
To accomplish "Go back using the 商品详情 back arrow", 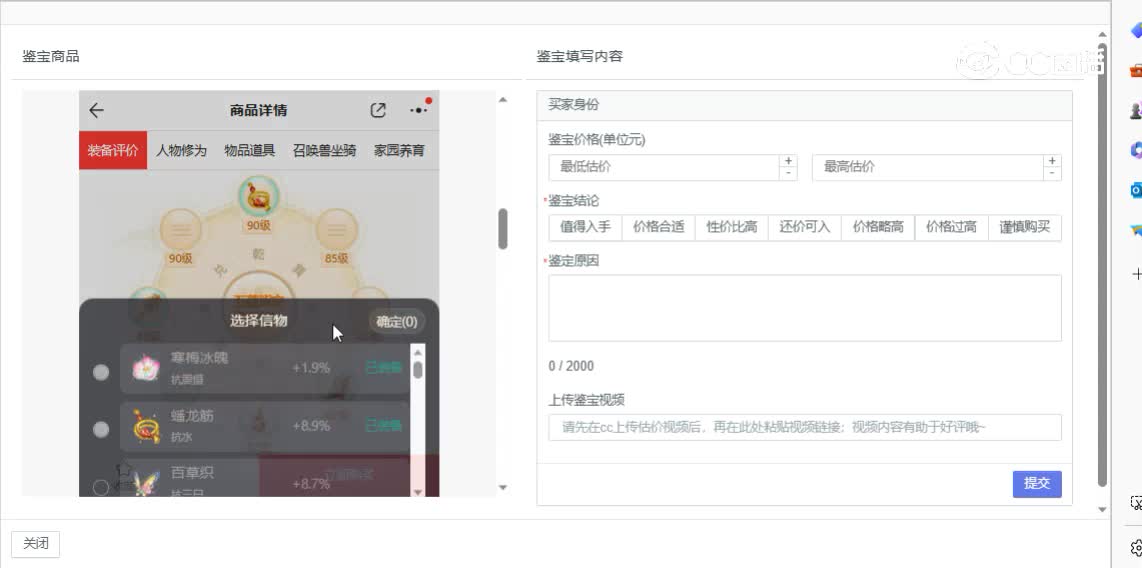I will point(96,111).
